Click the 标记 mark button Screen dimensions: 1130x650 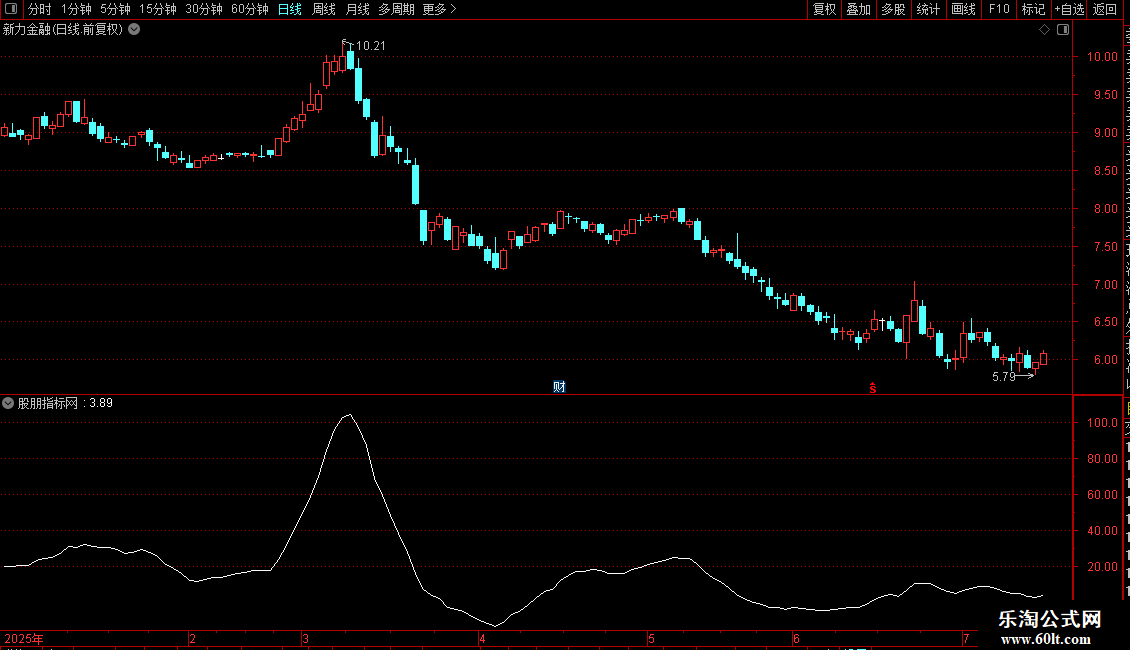(x=1033, y=9)
